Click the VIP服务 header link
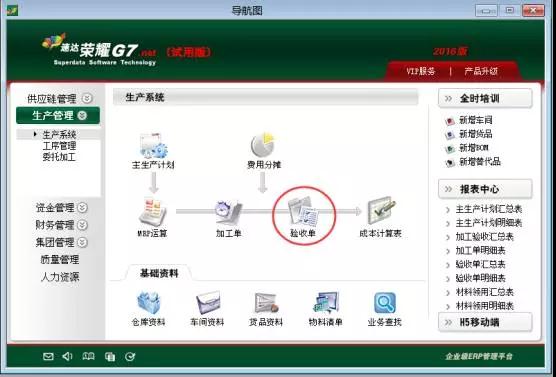This screenshot has height=377, width=556. [421, 71]
